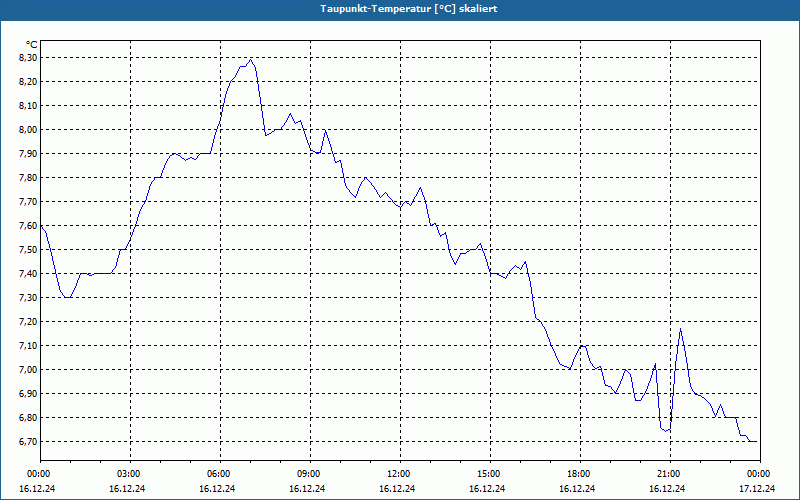
Task: Select the 06:00 time label
Action: click(x=220, y=474)
